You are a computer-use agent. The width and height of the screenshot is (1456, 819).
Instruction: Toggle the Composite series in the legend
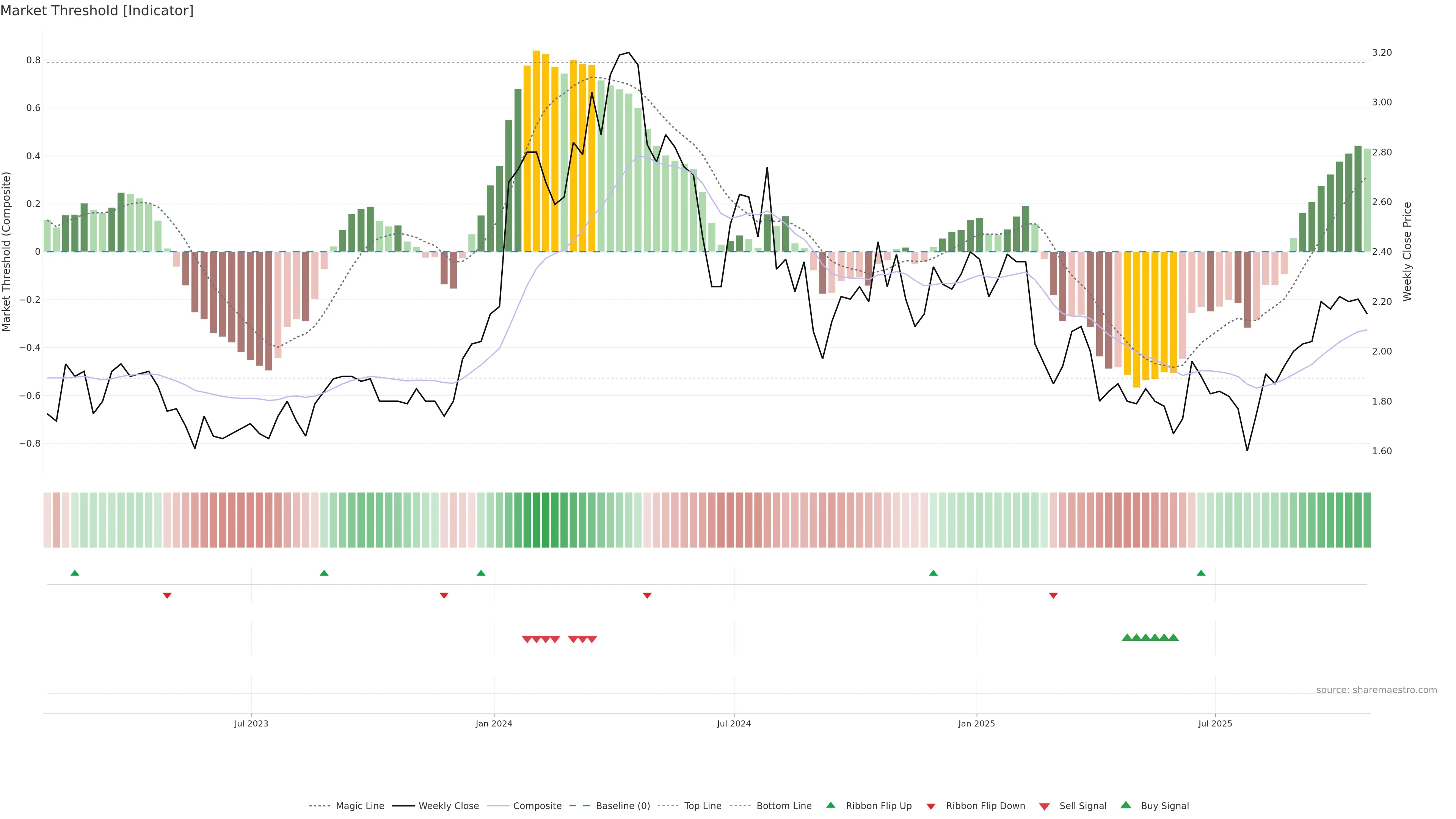[x=537, y=806]
